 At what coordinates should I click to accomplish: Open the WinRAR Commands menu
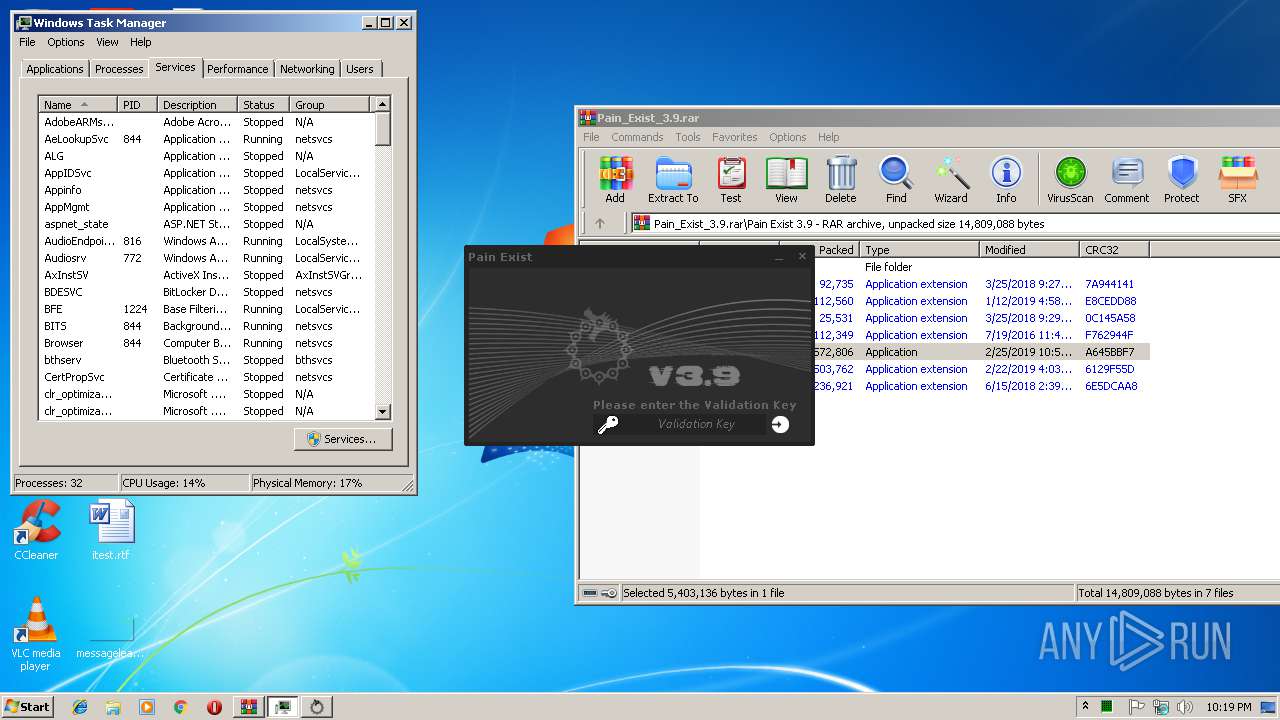[637, 137]
